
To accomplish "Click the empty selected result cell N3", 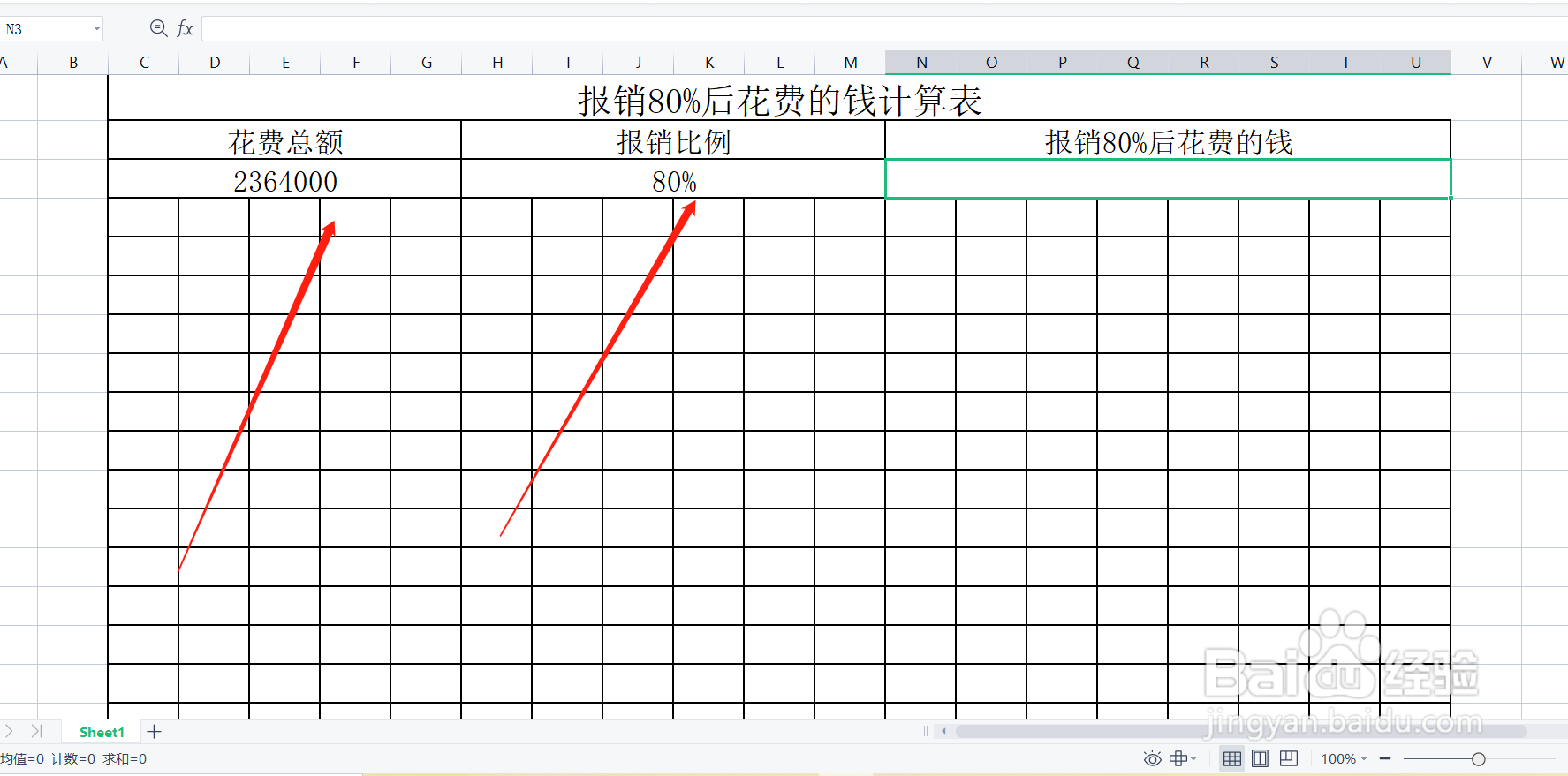I will pyautogui.click(x=1168, y=178).
